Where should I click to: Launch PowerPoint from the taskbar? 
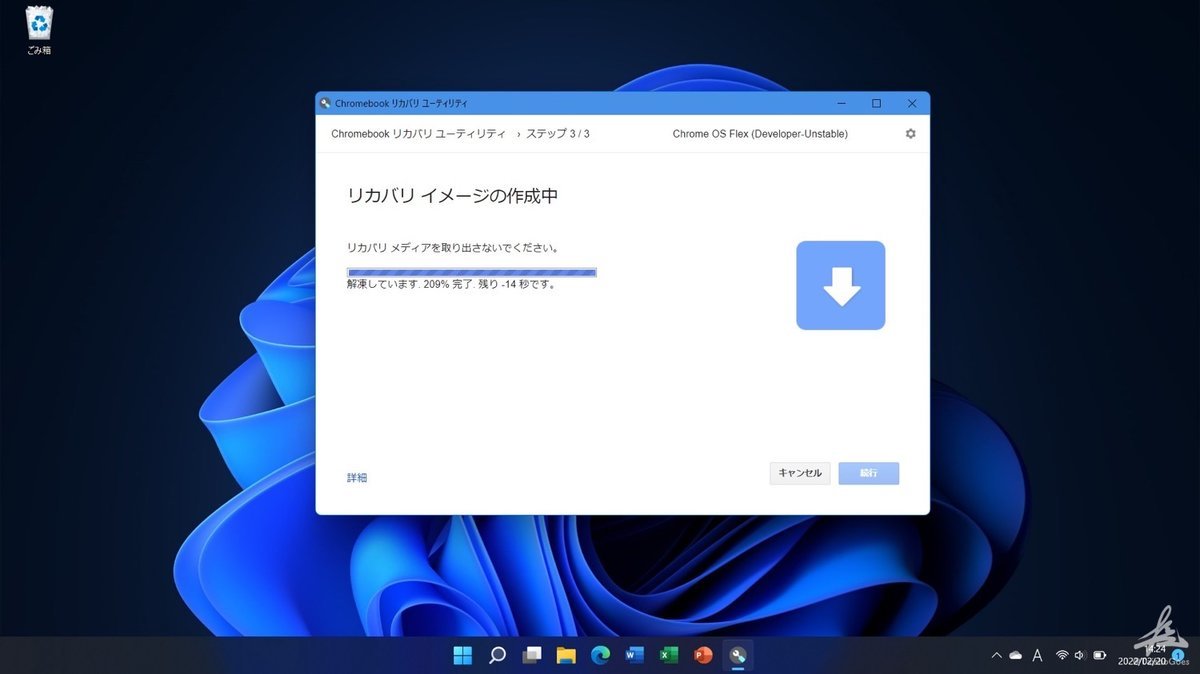703,655
